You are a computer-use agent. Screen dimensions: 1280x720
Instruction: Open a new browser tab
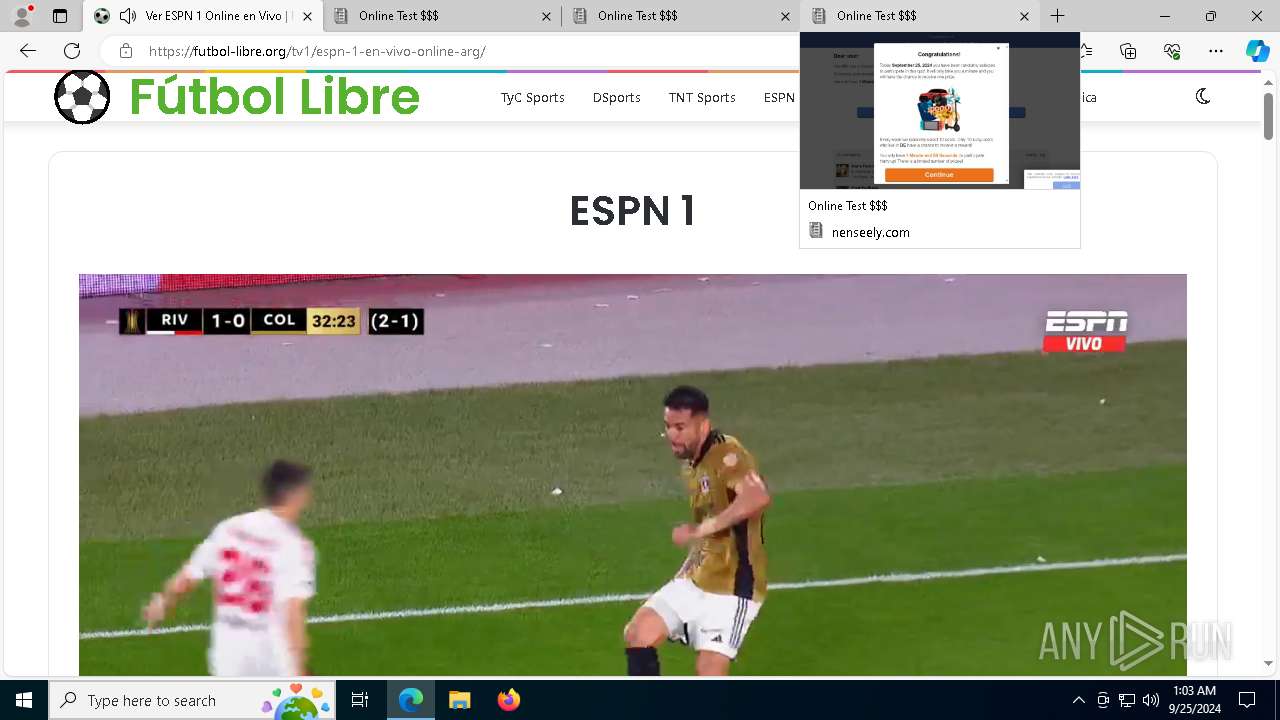click(x=1057, y=16)
